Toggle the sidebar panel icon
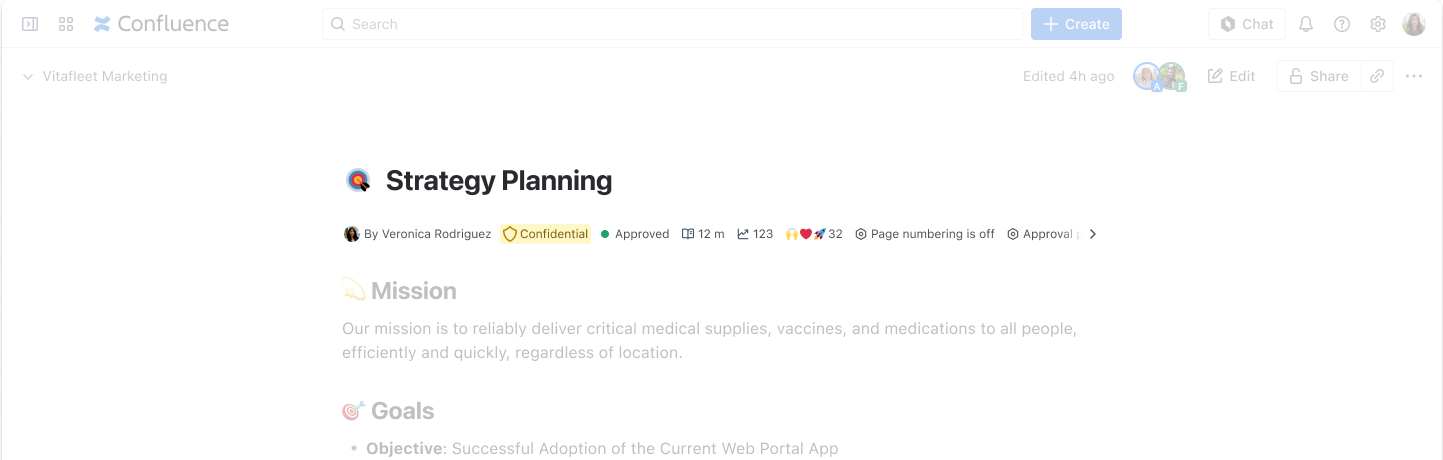 click(x=30, y=24)
